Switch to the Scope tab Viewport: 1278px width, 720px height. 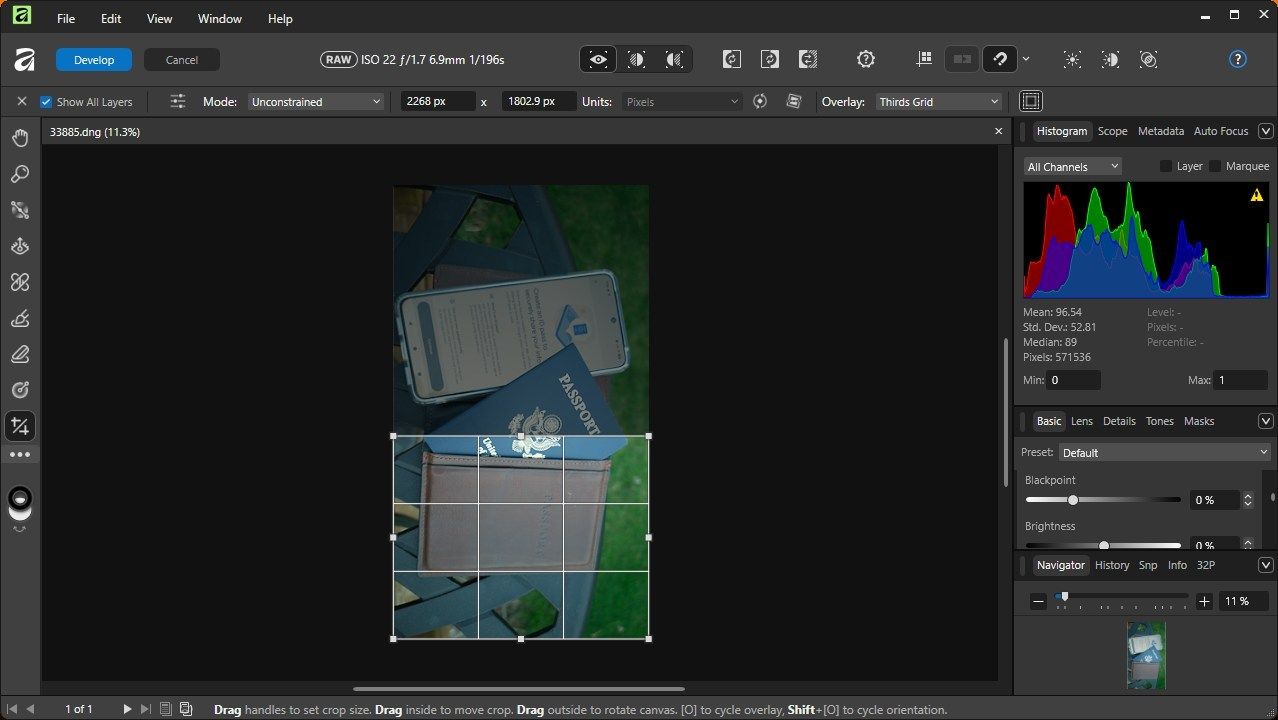1112,131
